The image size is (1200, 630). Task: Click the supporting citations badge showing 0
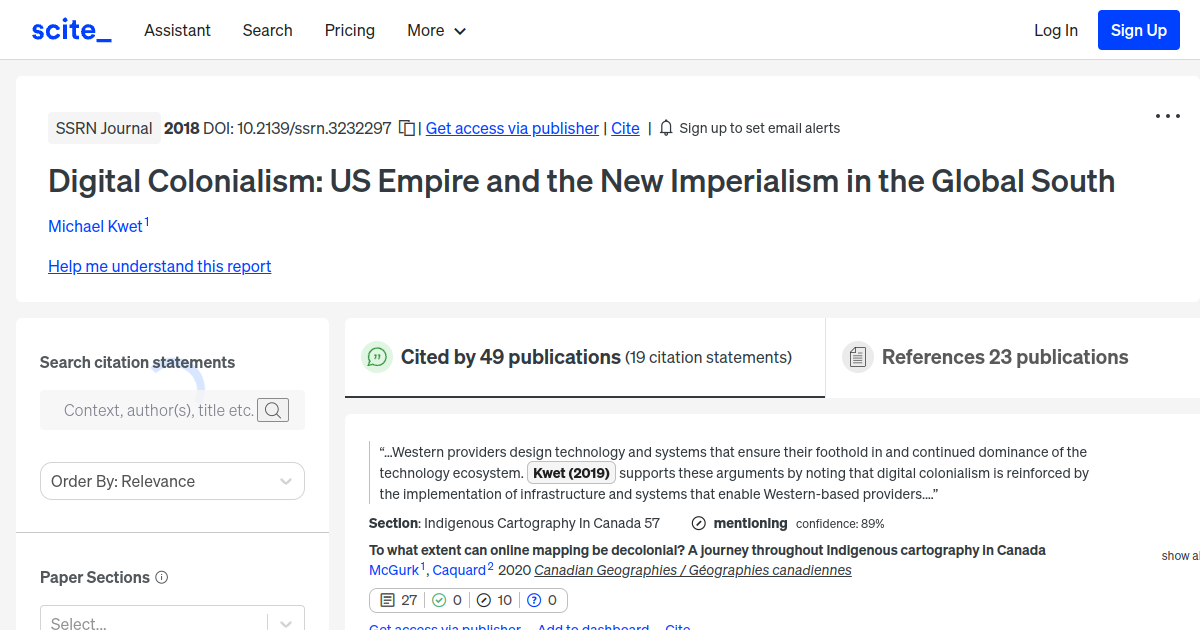pos(445,600)
